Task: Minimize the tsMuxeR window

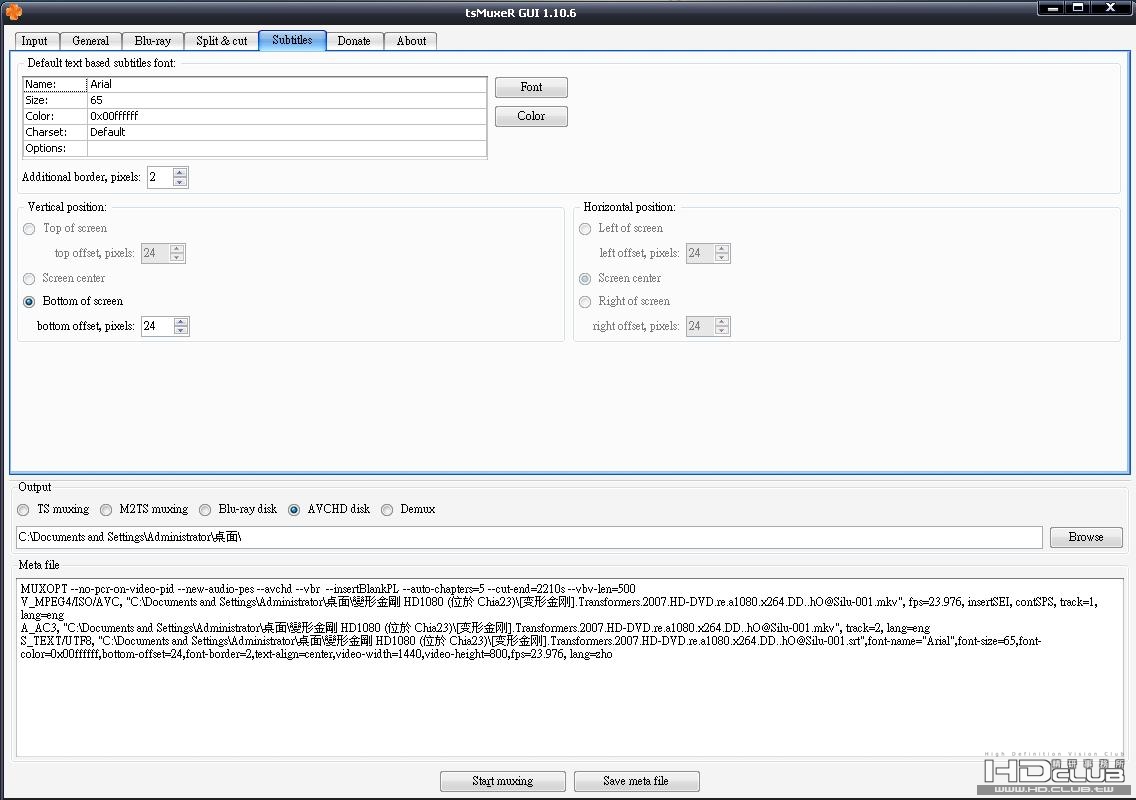Action: point(1053,8)
